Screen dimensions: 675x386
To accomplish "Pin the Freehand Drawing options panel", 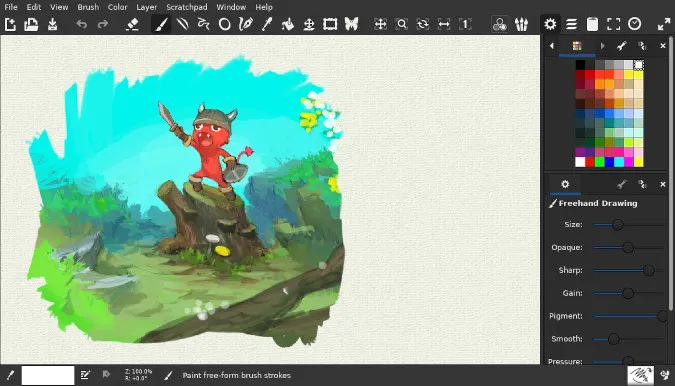I will point(621,185).
